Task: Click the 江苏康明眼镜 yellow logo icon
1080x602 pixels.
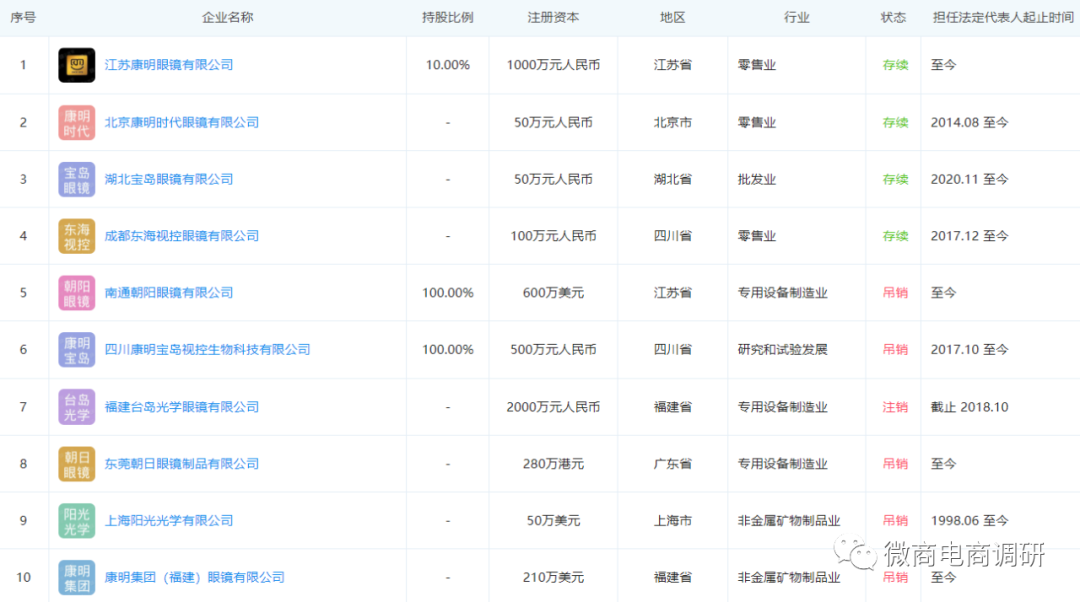Action: [x=76, y=64]
